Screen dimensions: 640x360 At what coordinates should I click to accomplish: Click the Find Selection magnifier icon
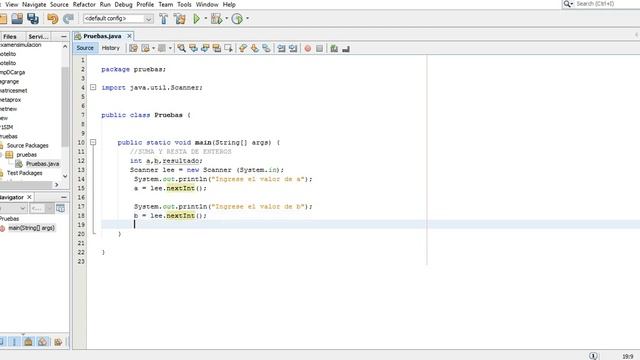tap(181, 48)
